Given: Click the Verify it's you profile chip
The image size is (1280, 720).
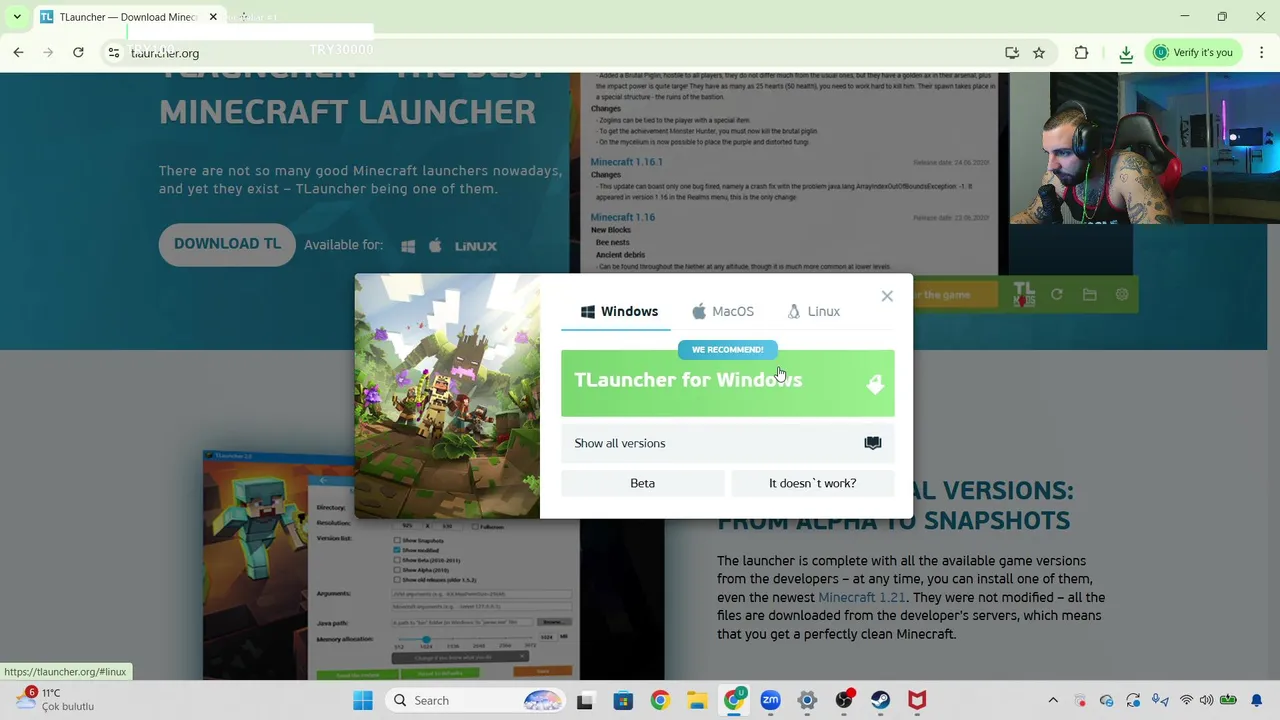Looking at the screenshot, I should tap(1194, 52).
